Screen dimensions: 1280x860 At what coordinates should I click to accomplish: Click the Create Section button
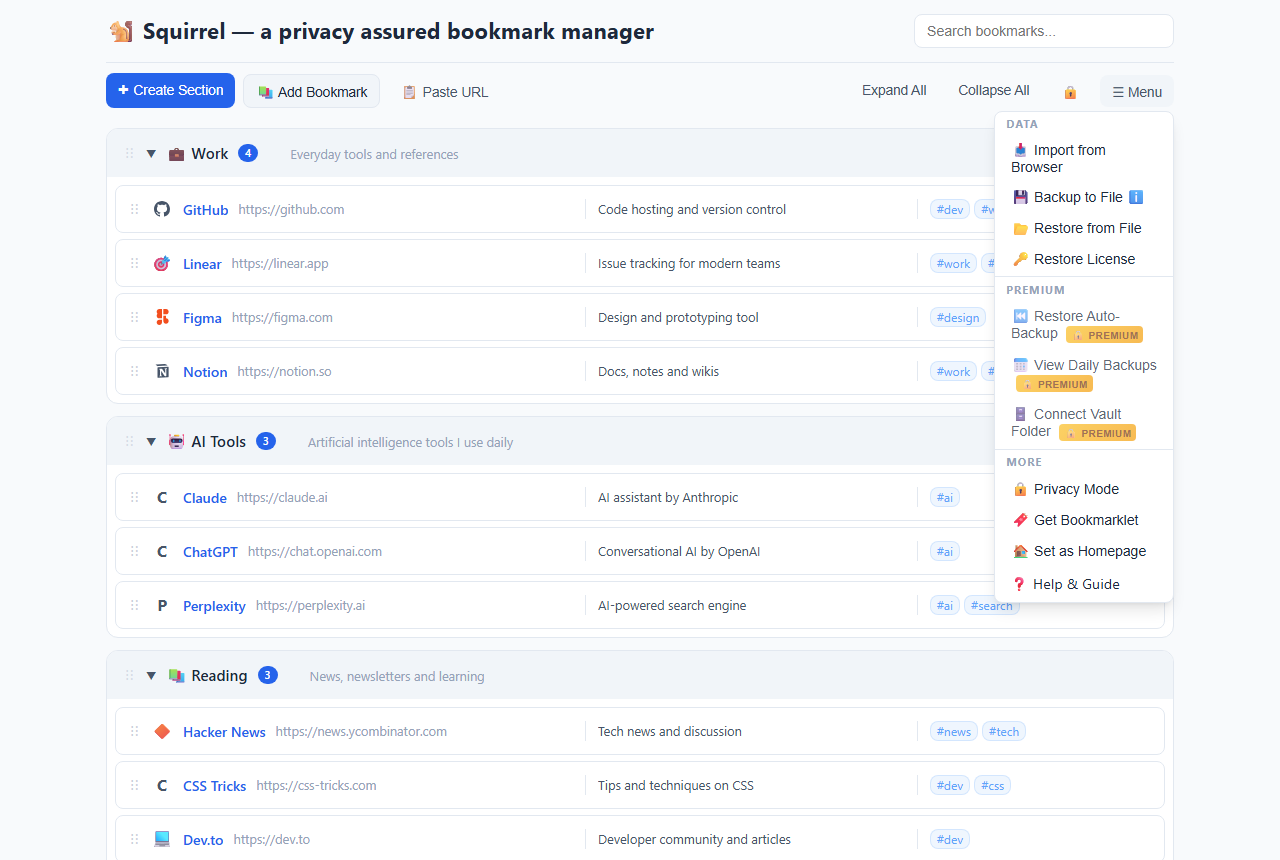[170, 90]
